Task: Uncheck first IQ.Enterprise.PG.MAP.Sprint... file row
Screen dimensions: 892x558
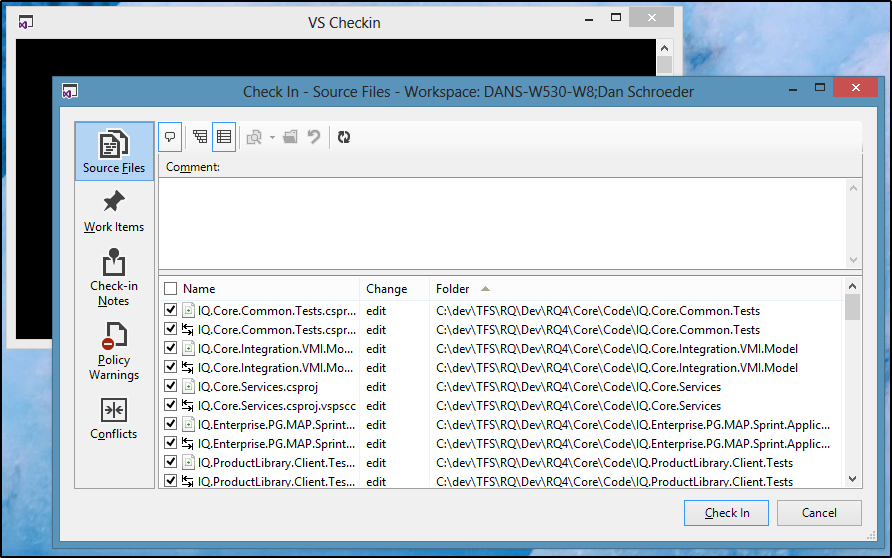Action: click(171, 424)
